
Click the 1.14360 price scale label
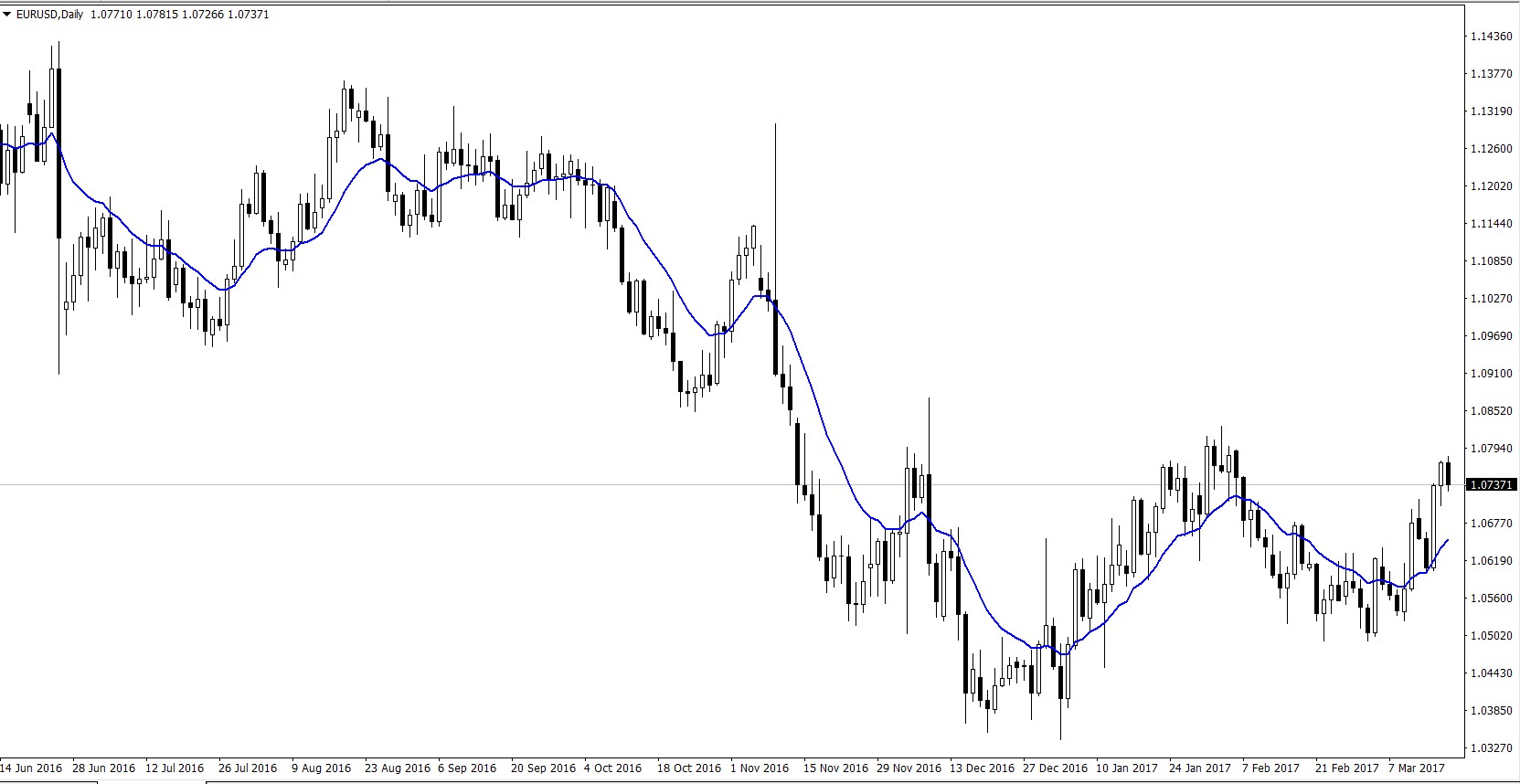[1490, 37]
